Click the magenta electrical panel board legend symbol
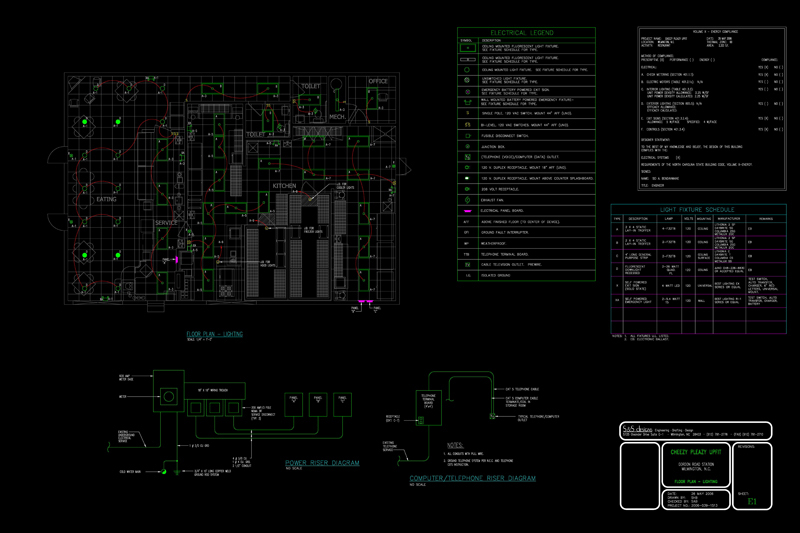The image size is (800, 533). 466,210
